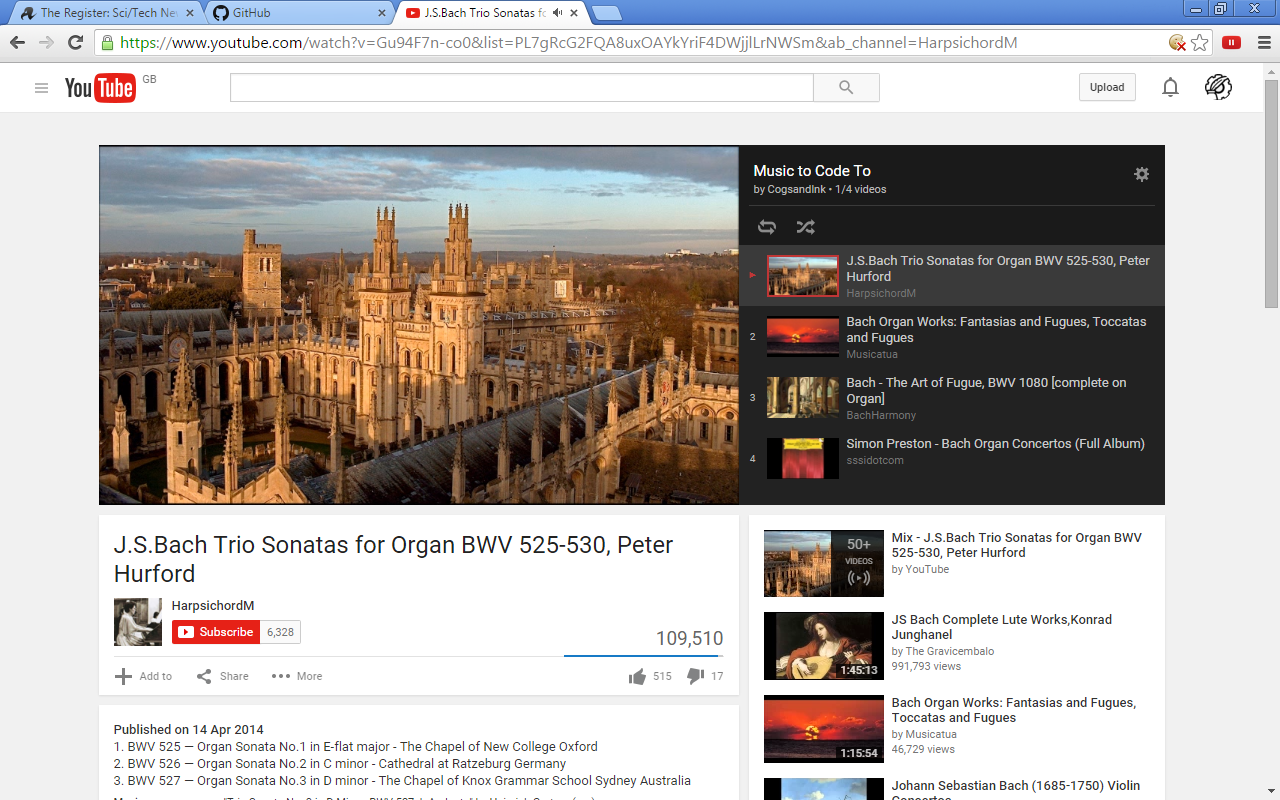This screenshot has width=1280, height=800.
Task: Add video to a playlist
Action: tap(144, 677)
